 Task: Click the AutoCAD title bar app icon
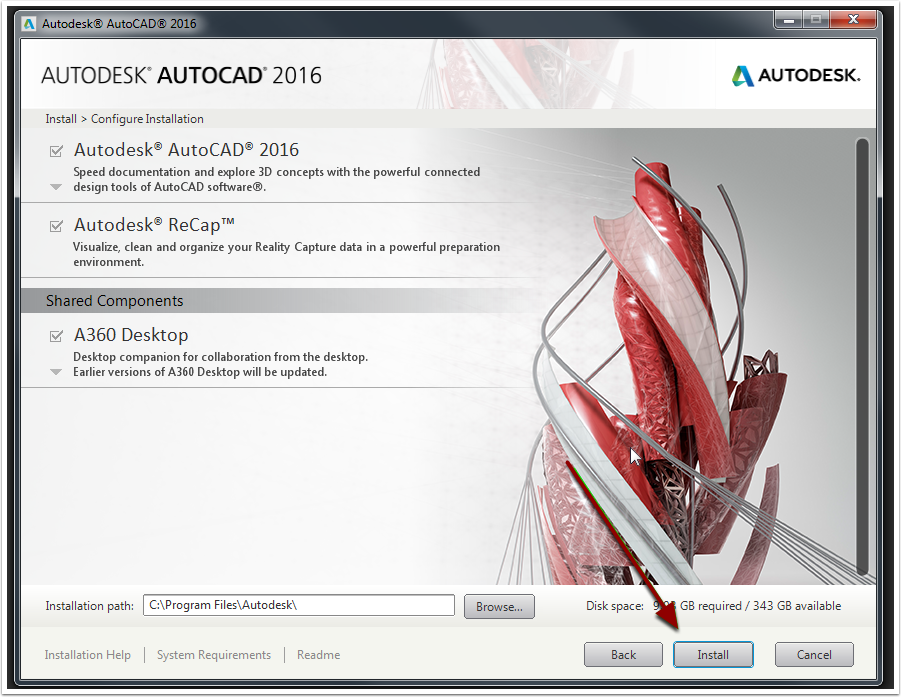click(29, 24)
